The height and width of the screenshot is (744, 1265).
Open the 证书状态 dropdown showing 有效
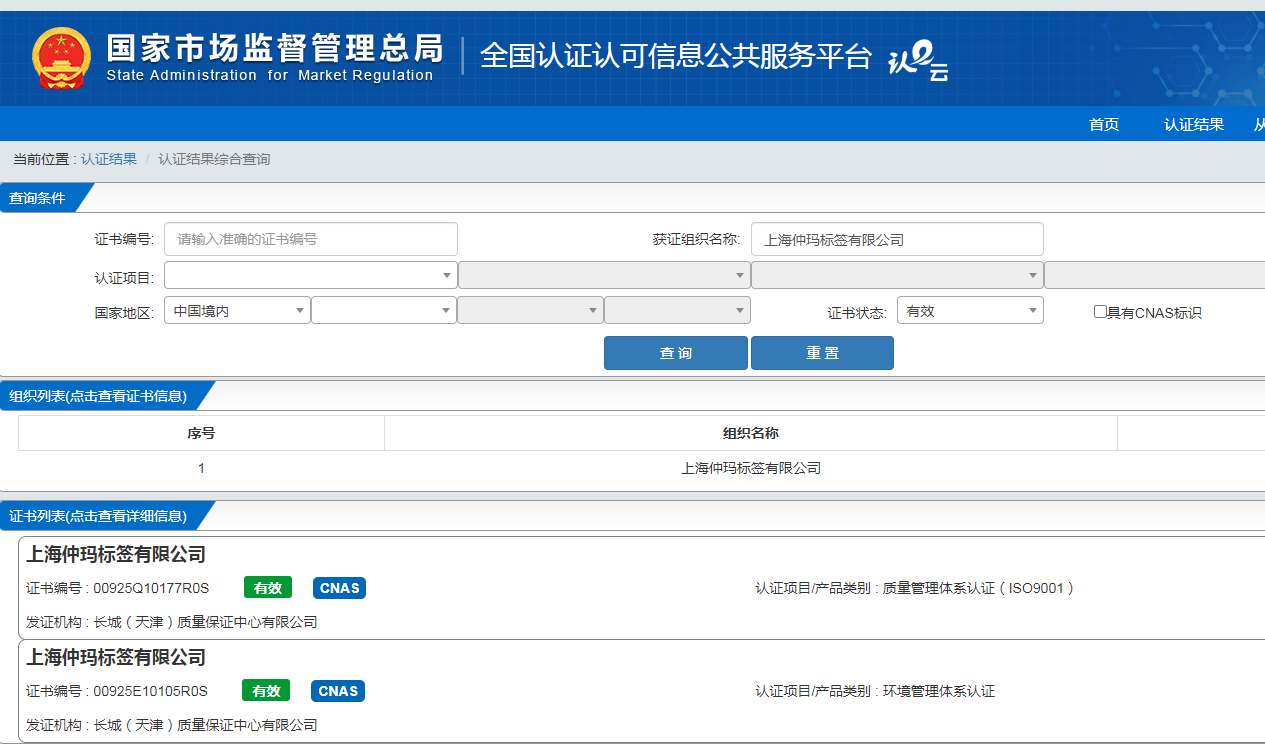pyautogui.click(x=969, y=310)
